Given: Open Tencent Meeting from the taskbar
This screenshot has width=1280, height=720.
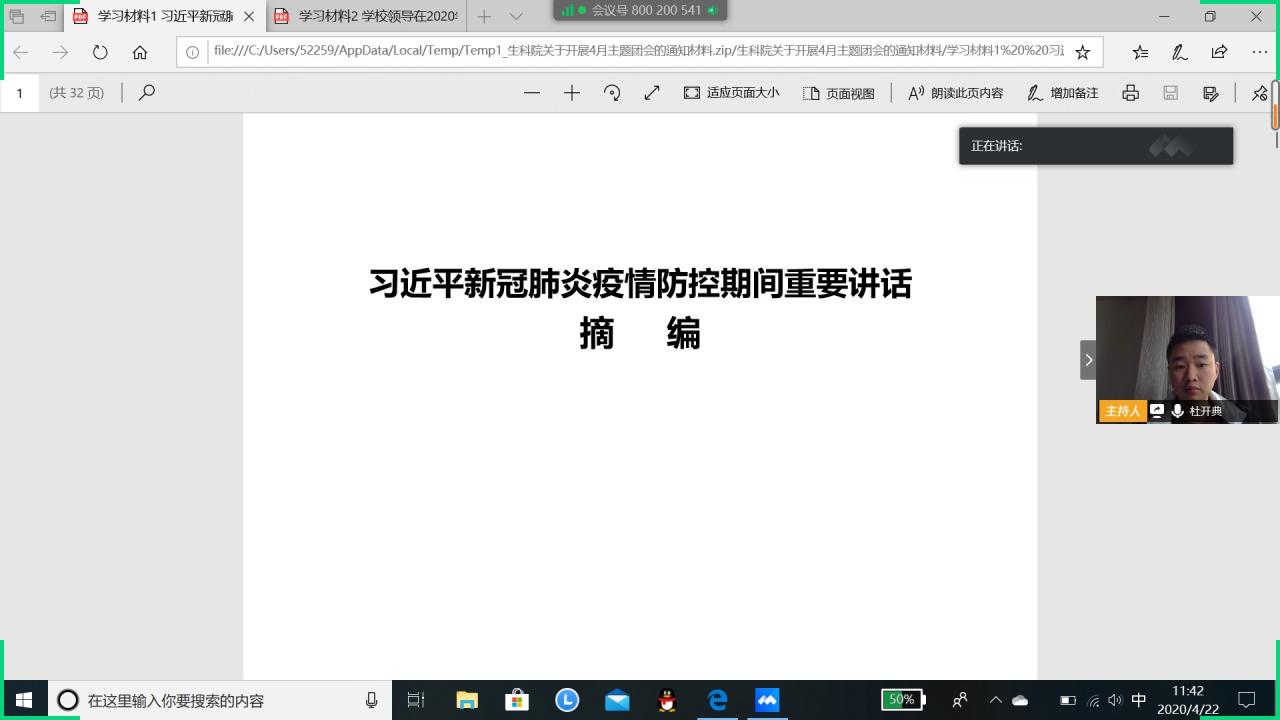Looking at the screenshot, I should click(767, 700).
